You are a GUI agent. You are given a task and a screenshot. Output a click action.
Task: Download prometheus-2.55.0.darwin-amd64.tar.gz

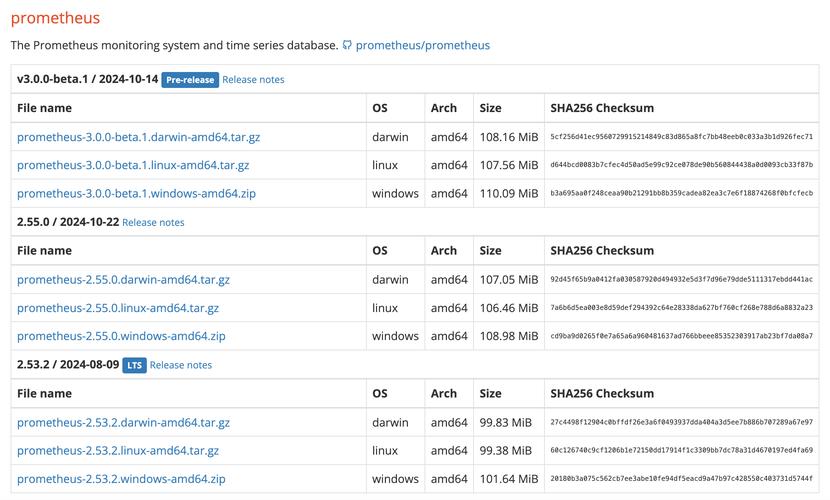point(123,280)
